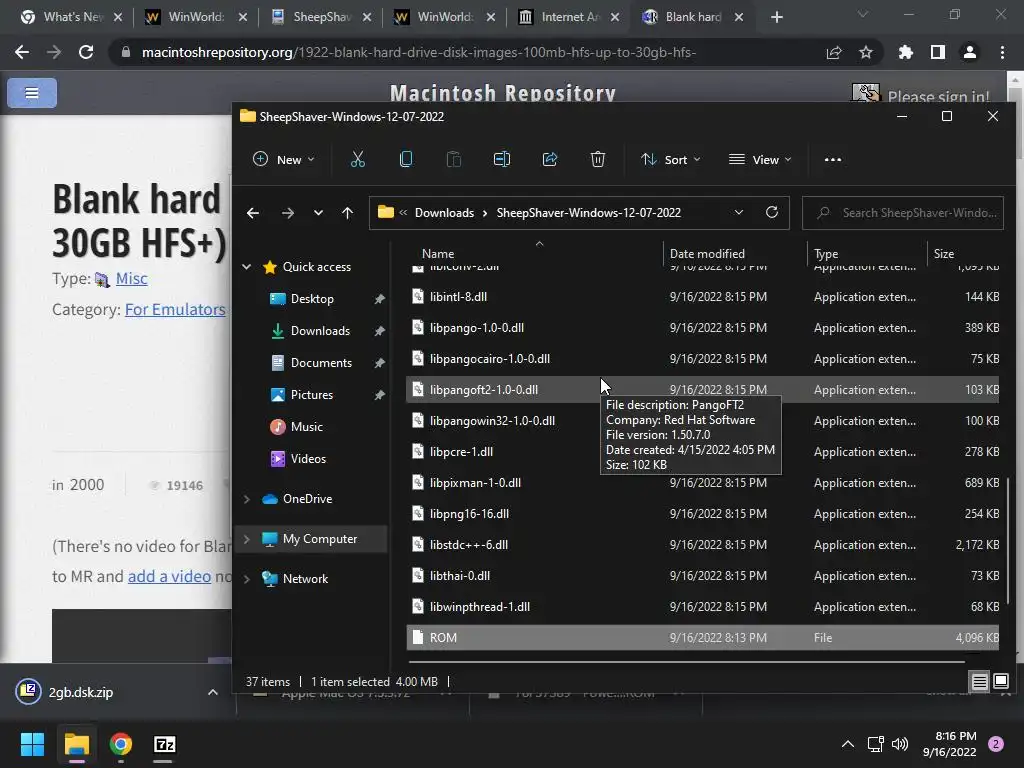This screenshot has width=1024, height=768.
Task: Switch to large thumbnails view icon
Action: pyautogui.click(x=1000, y=682)
